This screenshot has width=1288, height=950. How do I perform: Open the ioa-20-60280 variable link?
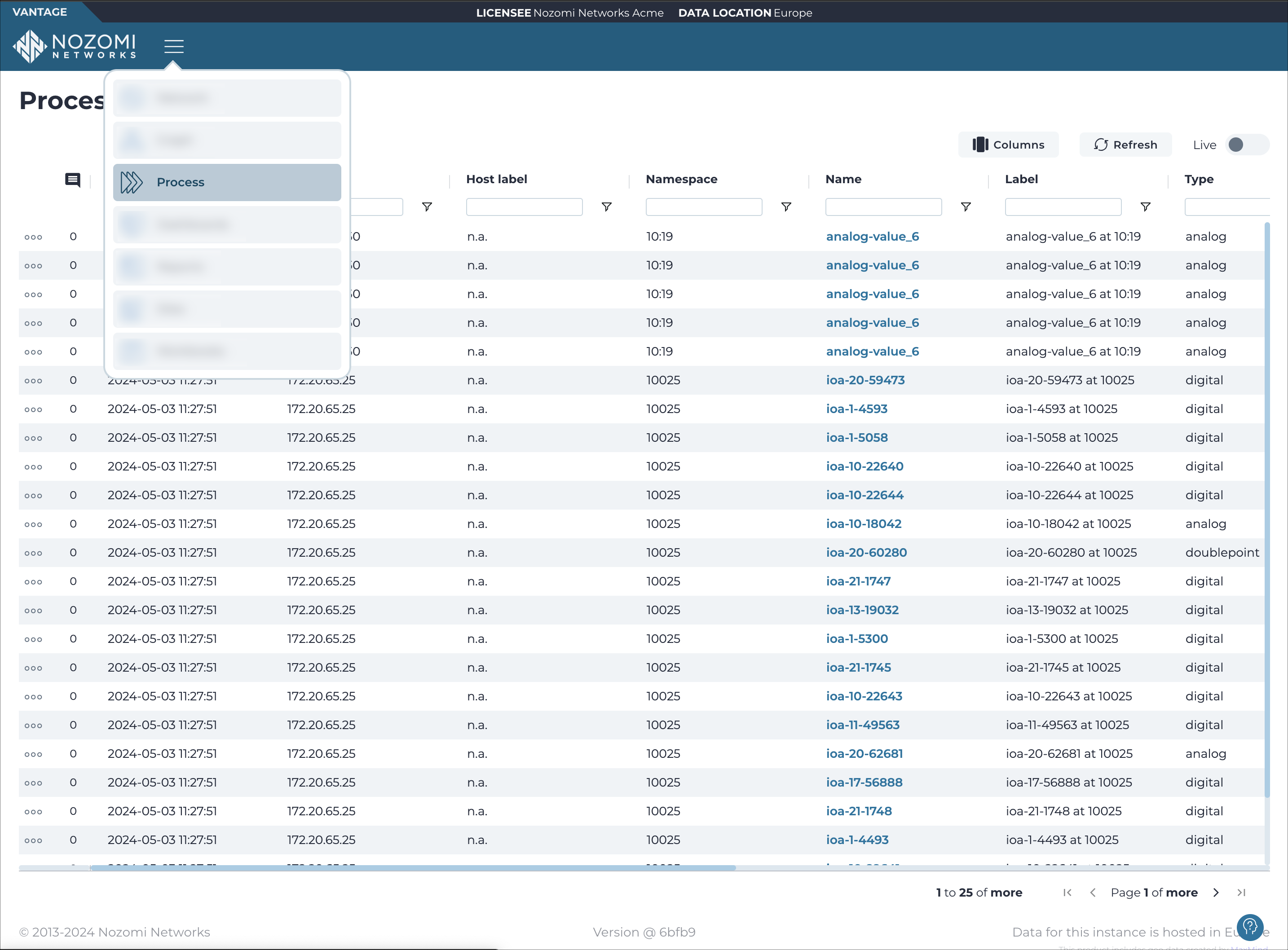(866, 553)
